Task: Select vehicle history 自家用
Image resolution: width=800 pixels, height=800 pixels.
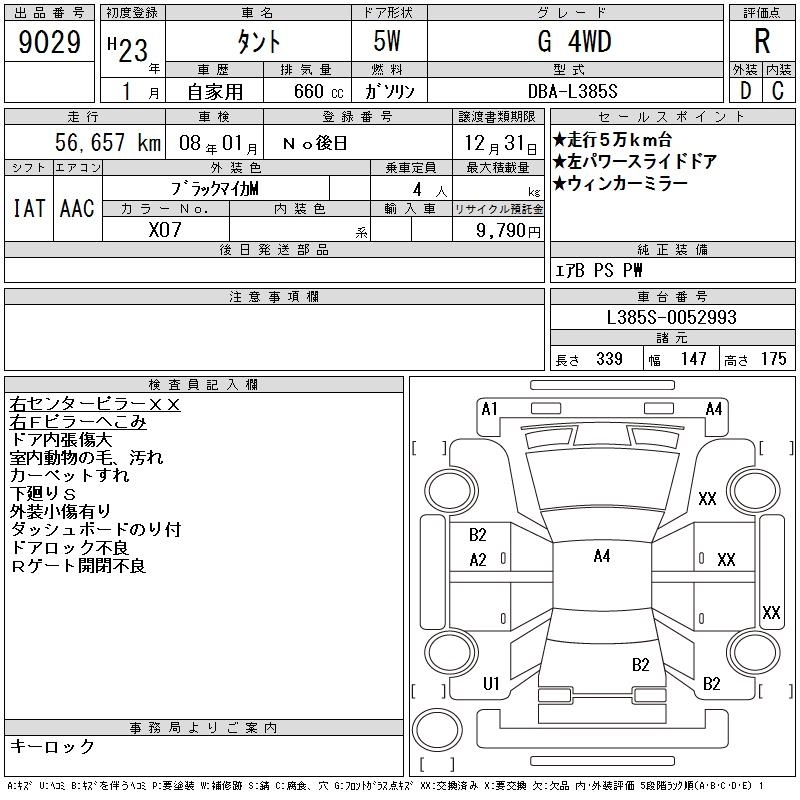Action: 215,91
